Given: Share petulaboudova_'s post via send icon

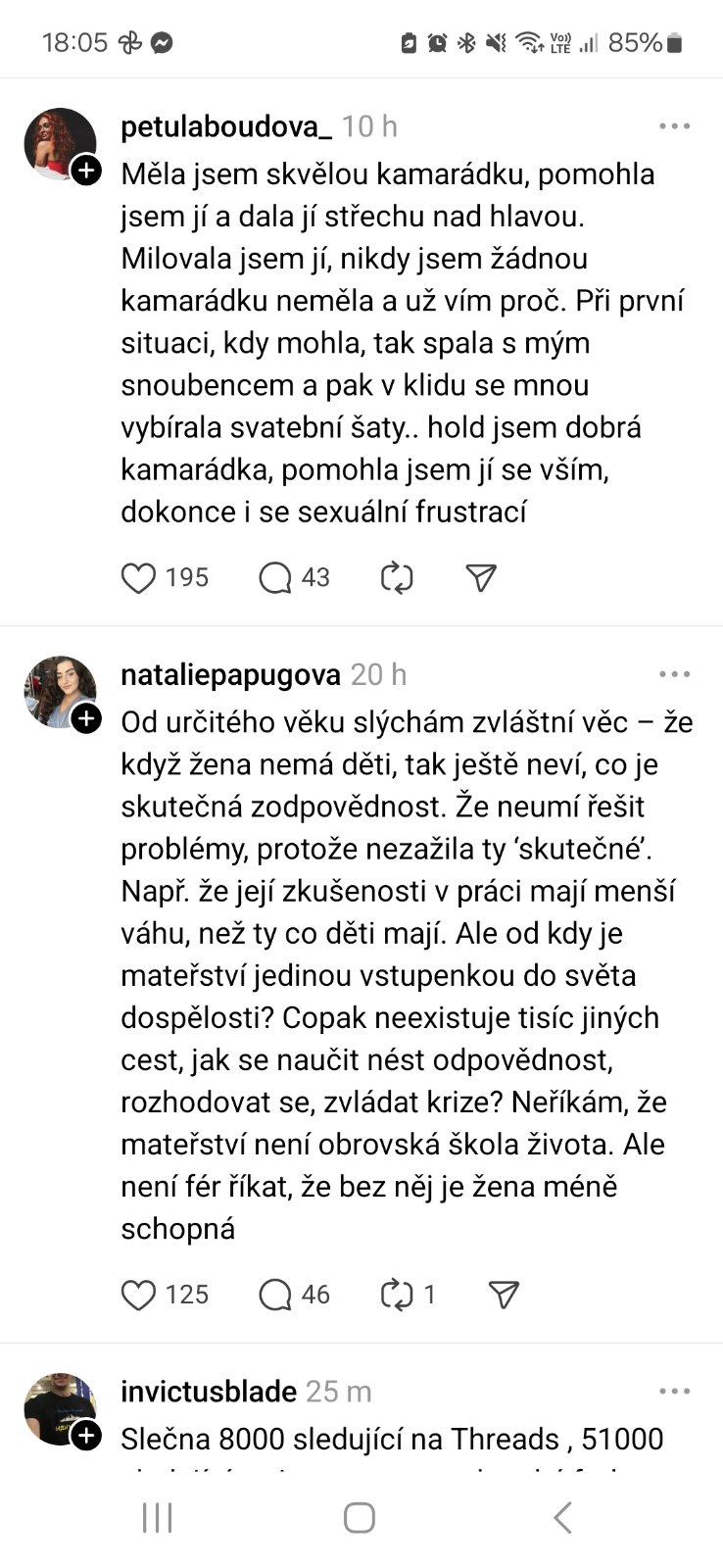Looking at the screenshot, I should tap(480, 578).
